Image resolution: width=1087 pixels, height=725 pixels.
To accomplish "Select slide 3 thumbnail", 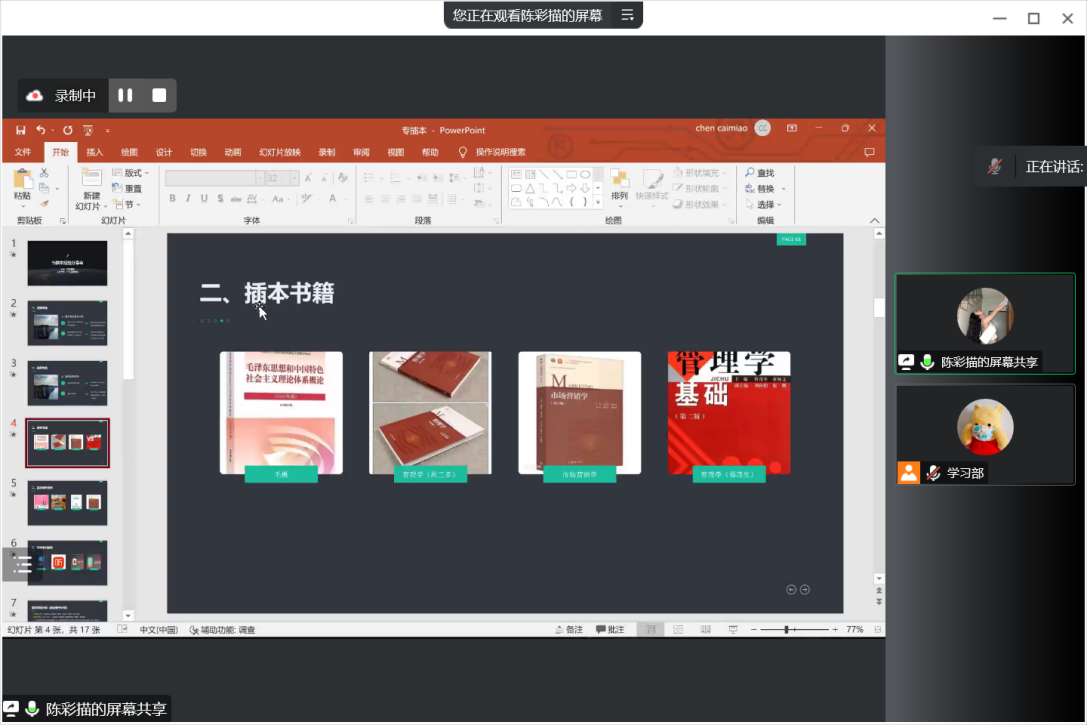I will (67, 383).
